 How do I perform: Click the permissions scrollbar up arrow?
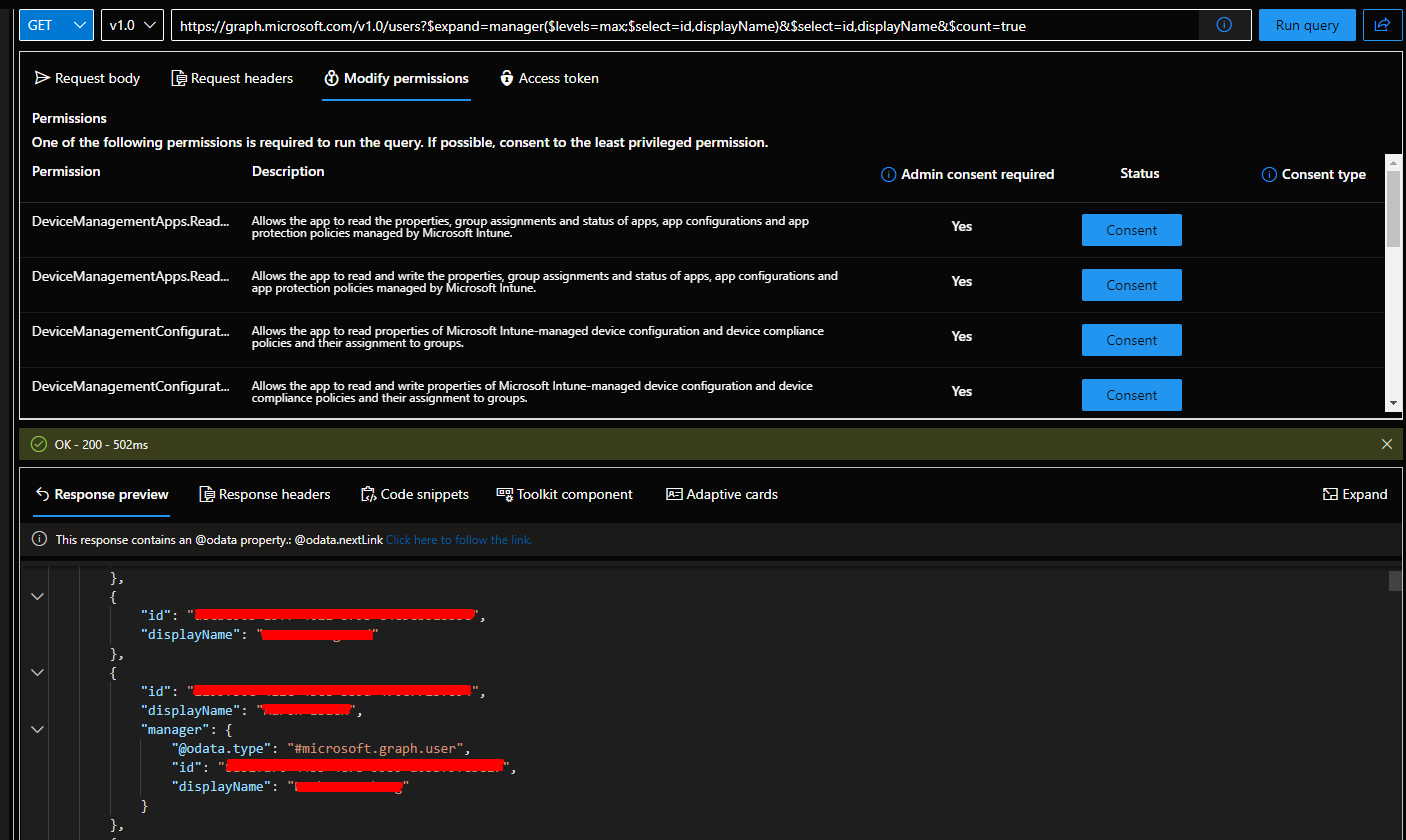click(x=1393, y=161)
